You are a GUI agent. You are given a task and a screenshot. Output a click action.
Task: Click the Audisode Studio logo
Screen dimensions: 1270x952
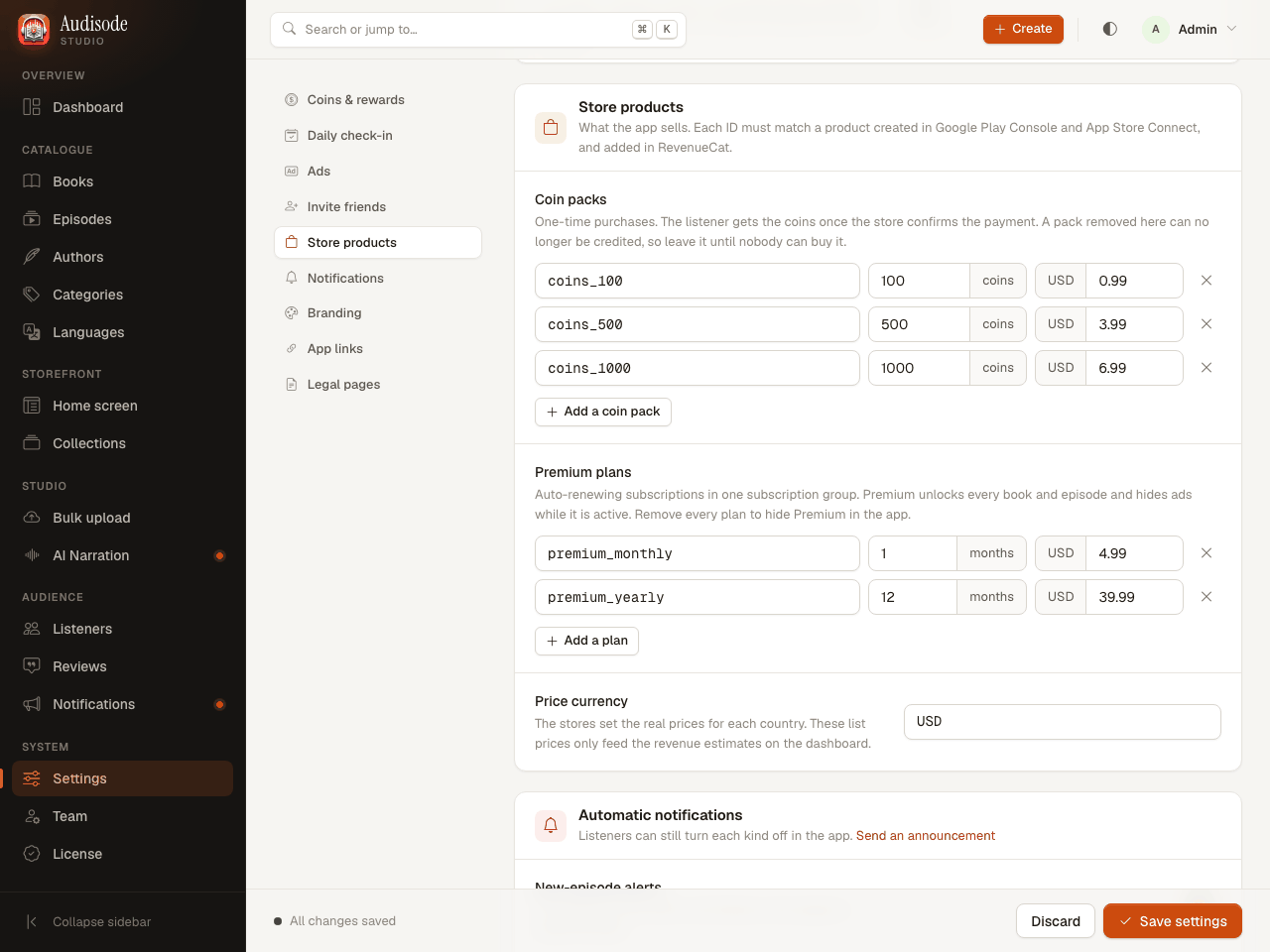(x=73, y=30)
